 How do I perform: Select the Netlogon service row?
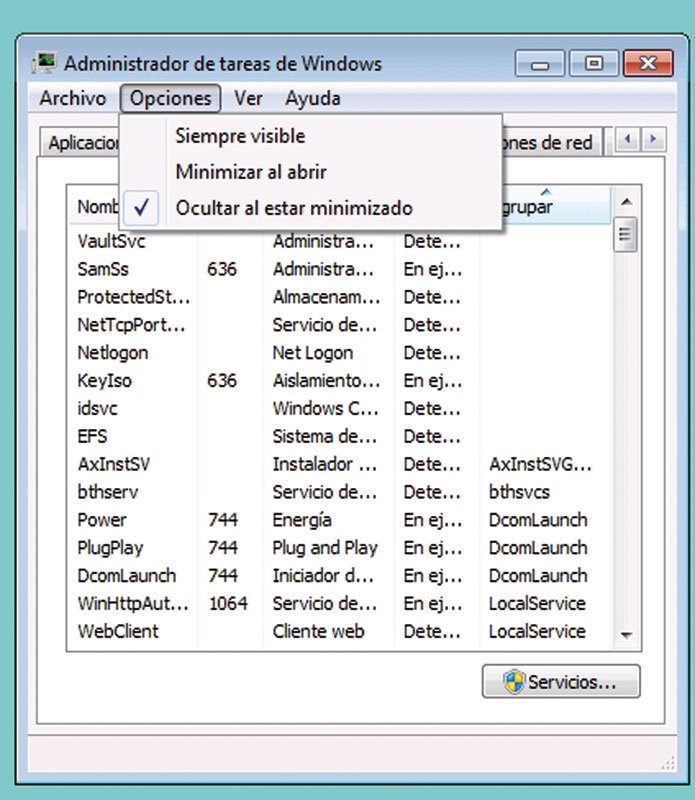coord(340,353)
